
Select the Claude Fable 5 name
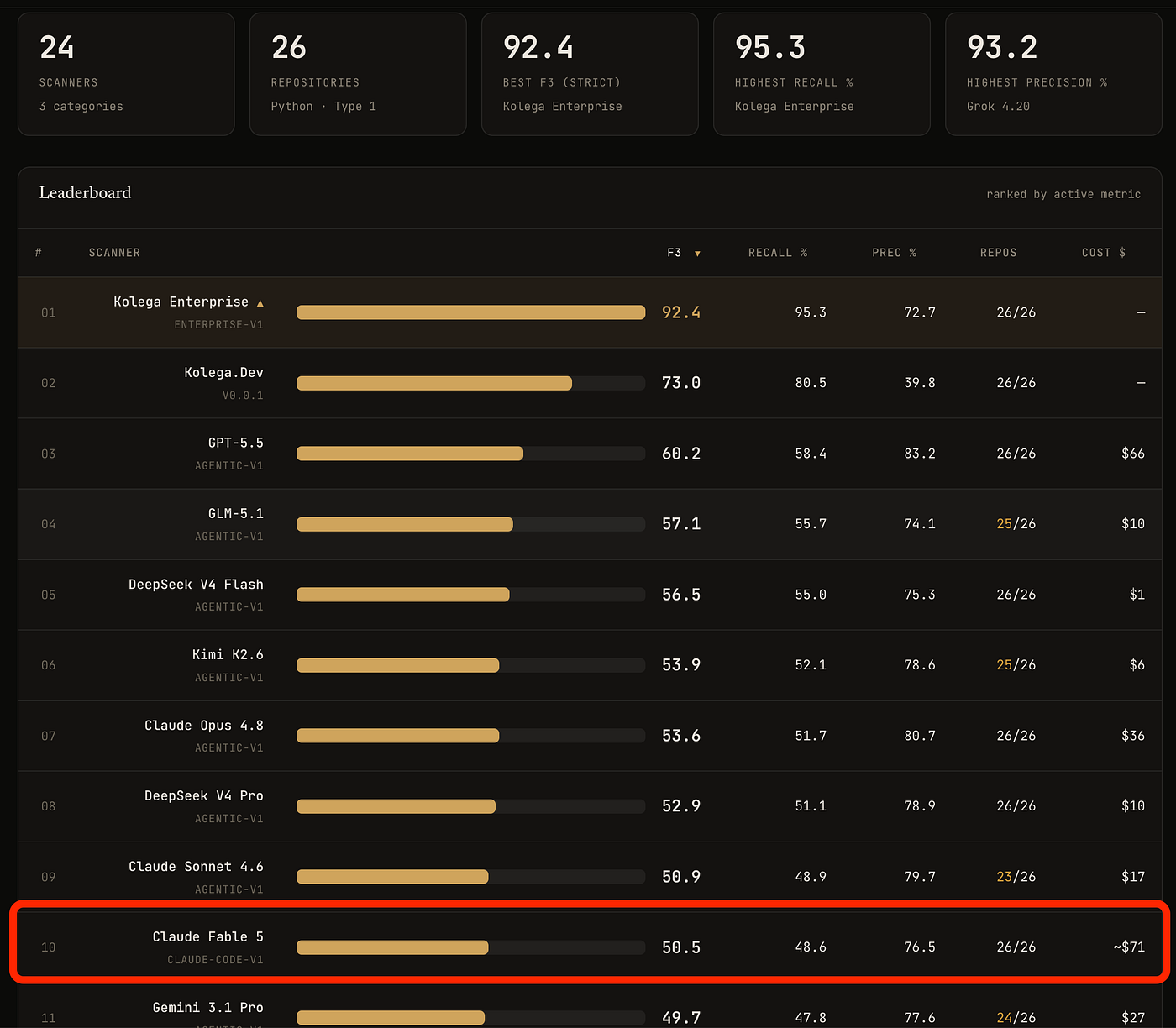[x=207, y=936]
